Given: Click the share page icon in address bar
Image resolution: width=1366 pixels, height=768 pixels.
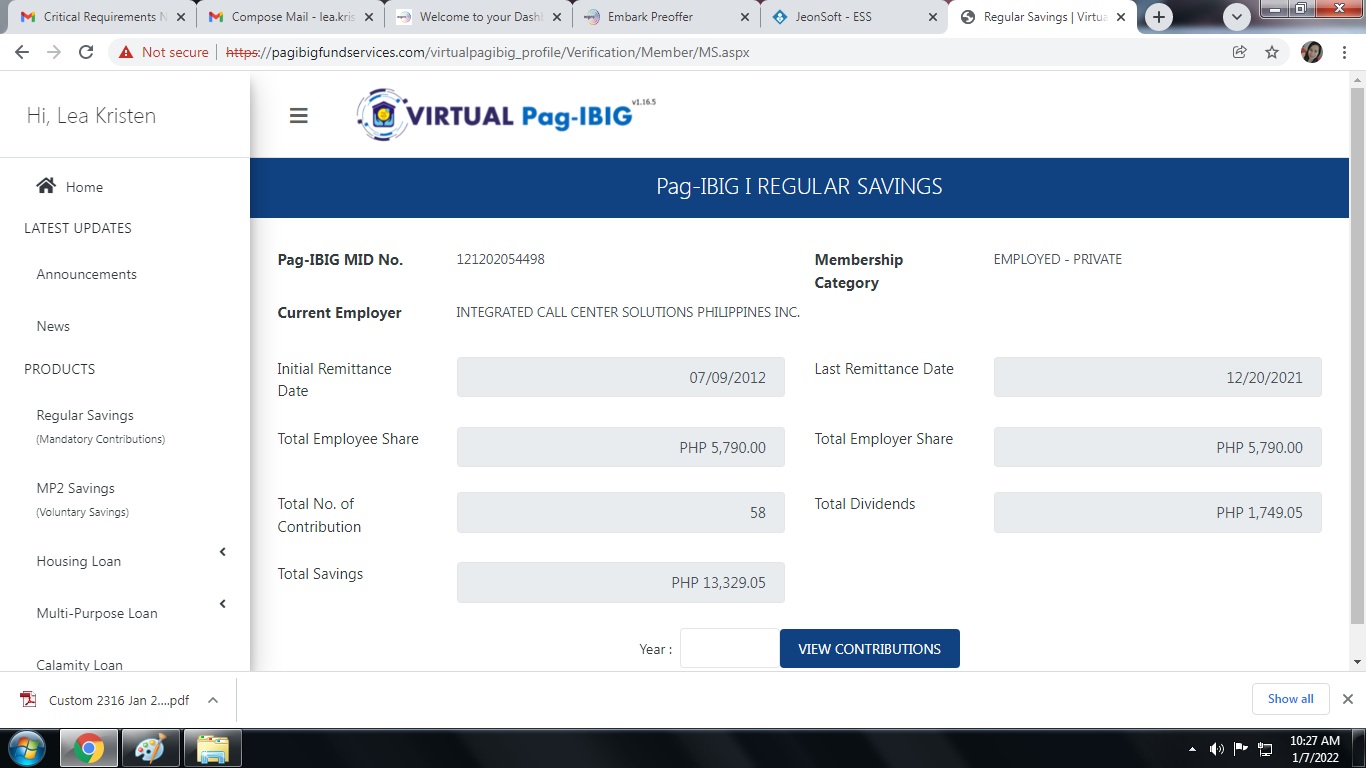Looking at the screenshot, I should tap(1240, 52).
